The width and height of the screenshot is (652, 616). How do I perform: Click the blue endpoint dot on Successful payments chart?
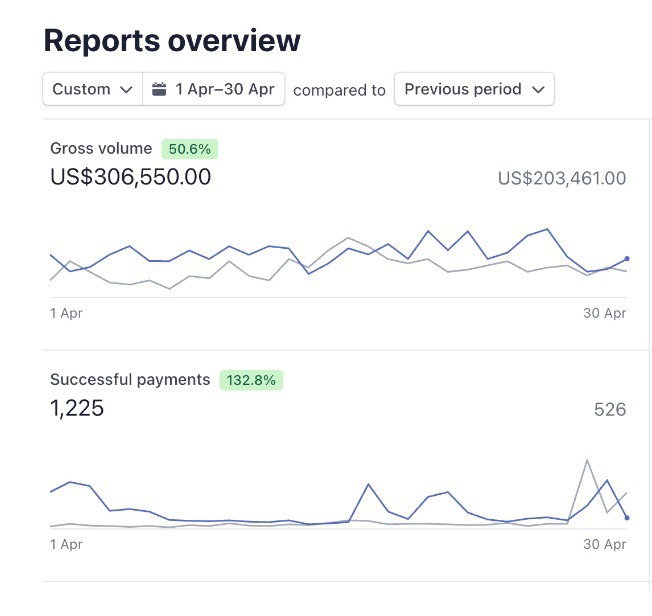click(627, 518)
